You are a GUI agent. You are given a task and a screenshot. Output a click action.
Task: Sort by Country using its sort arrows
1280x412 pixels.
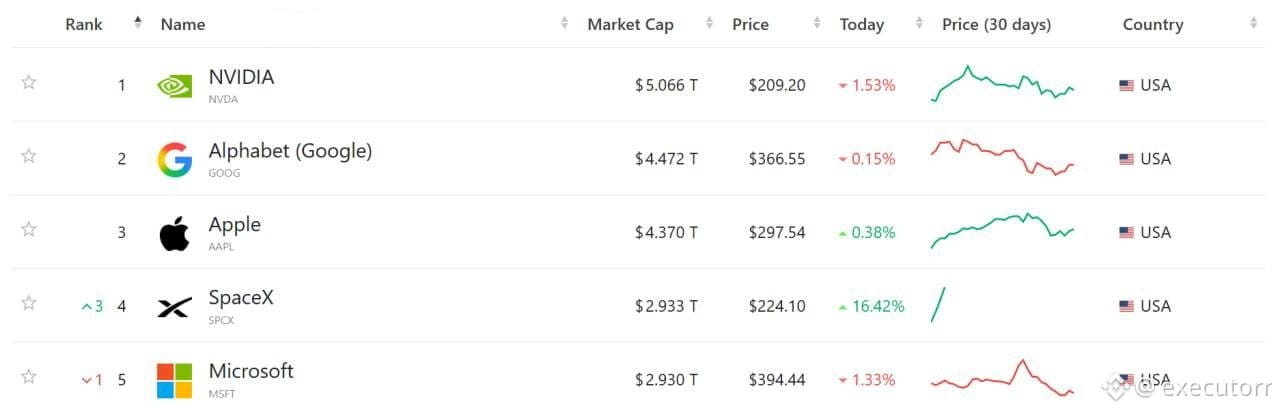tap(1255, 24)
